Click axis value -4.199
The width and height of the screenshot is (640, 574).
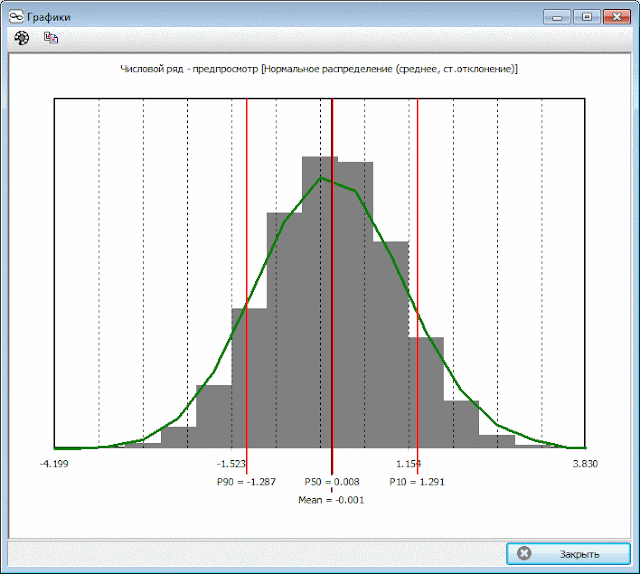tap(54, 464)
